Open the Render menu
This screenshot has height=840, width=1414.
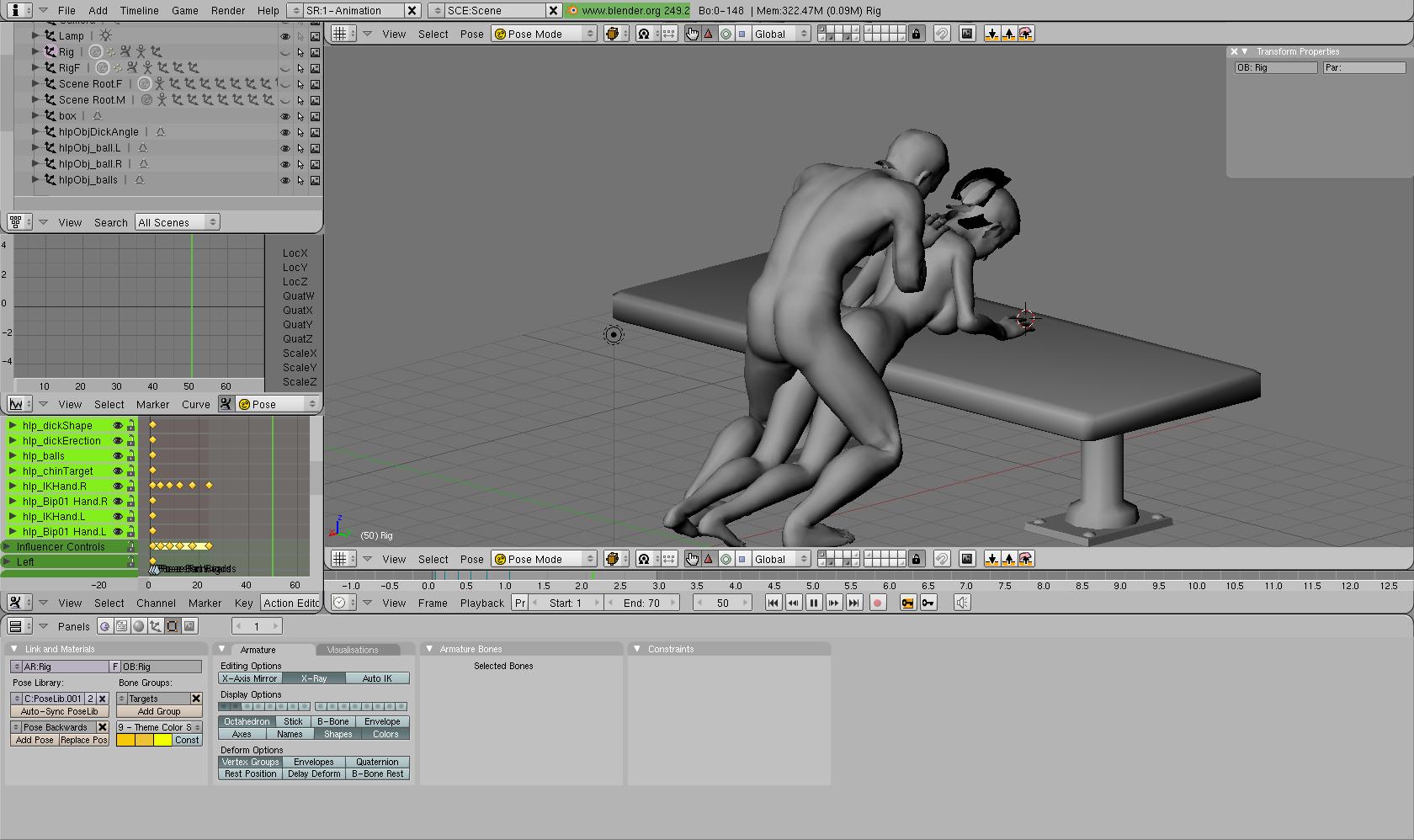click(x=228, y=11)
